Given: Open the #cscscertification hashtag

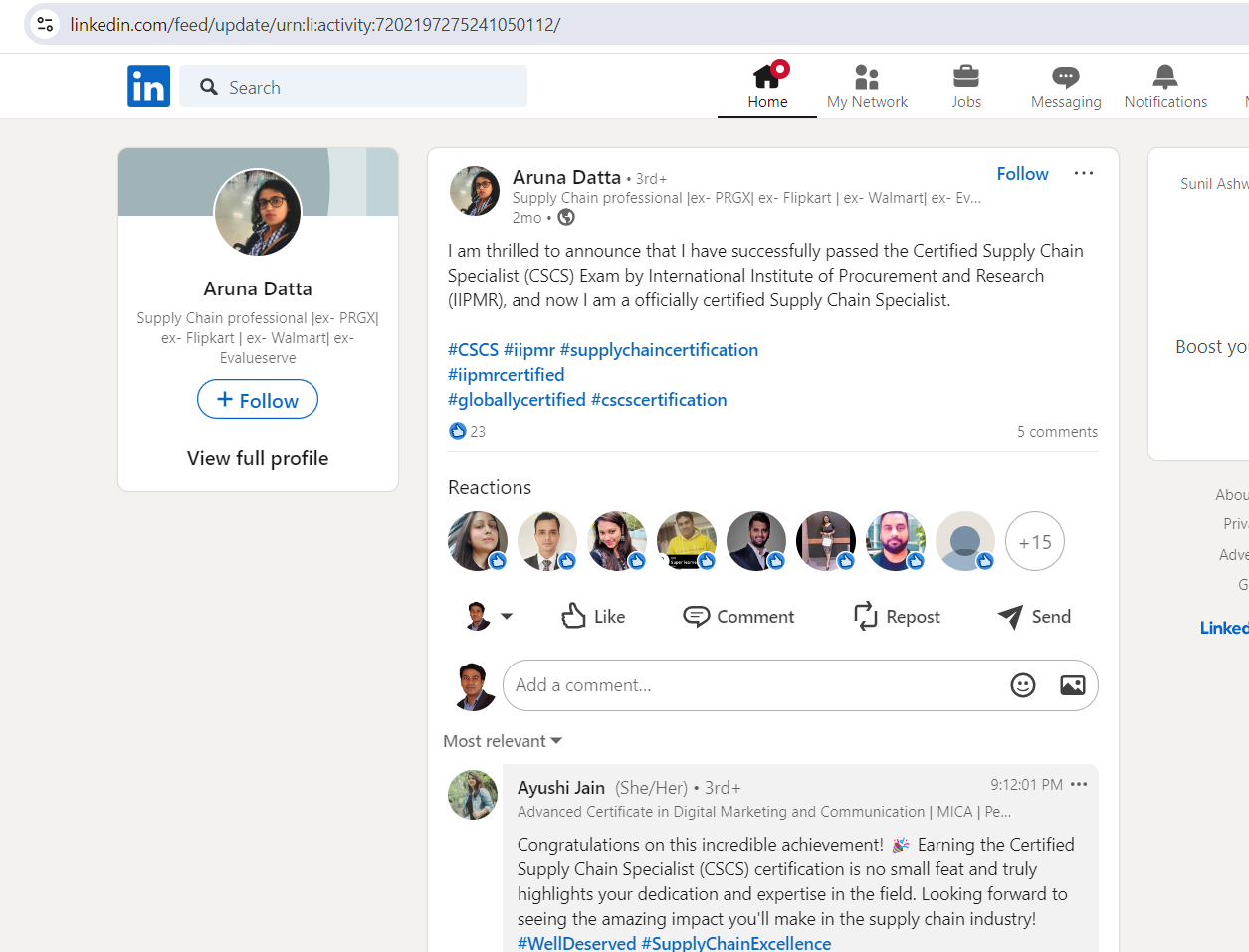Looking at the screenshot, I should pos(659,400).
